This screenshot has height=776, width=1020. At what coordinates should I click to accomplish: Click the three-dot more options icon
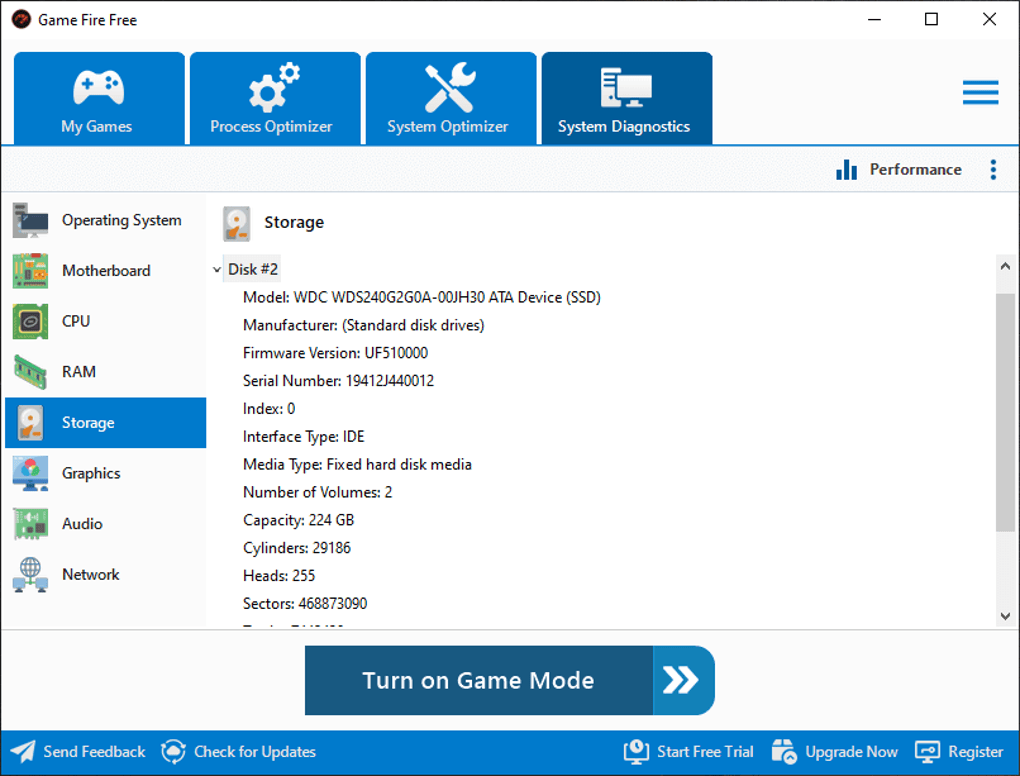point(993,170)
